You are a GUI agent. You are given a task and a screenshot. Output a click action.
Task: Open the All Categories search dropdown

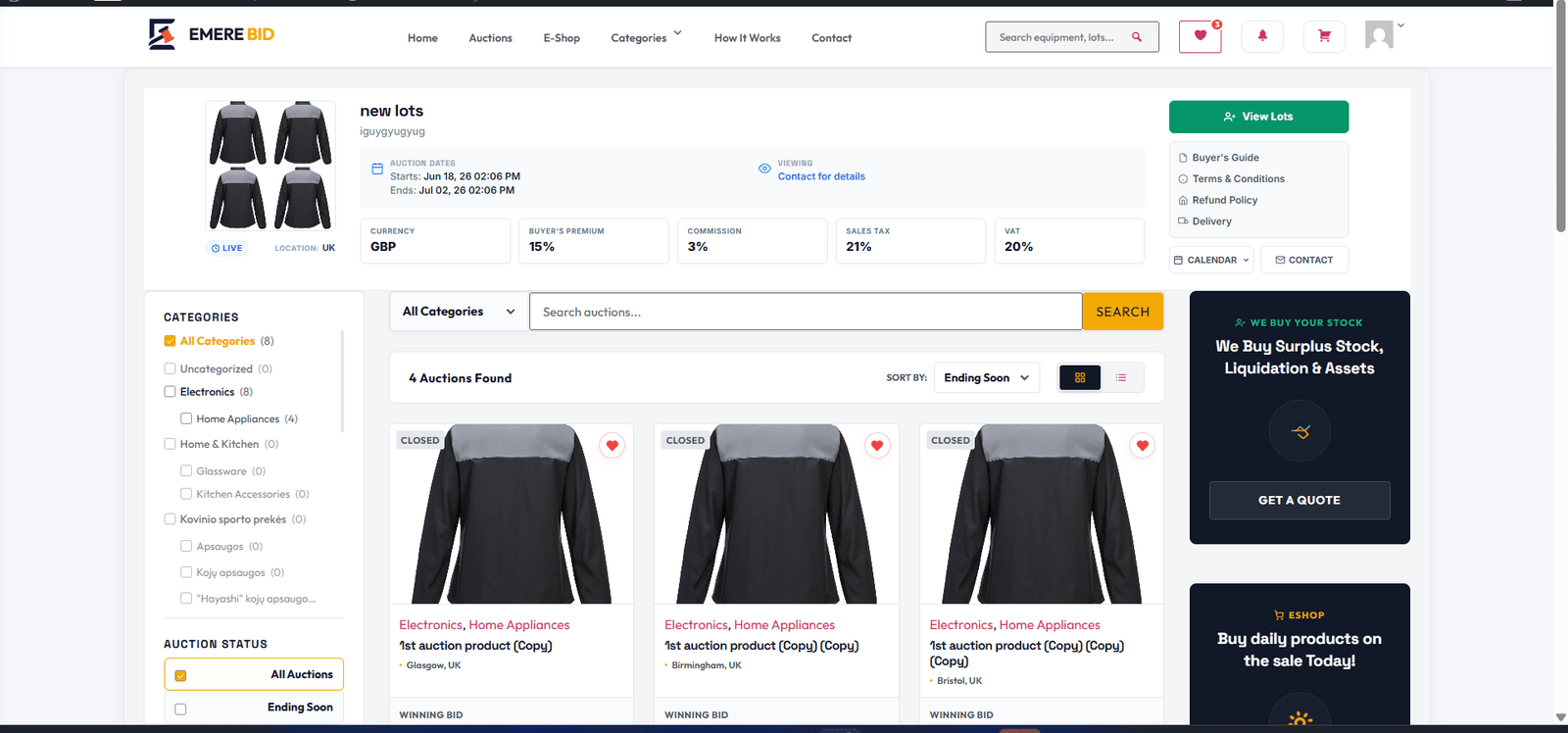459,312
